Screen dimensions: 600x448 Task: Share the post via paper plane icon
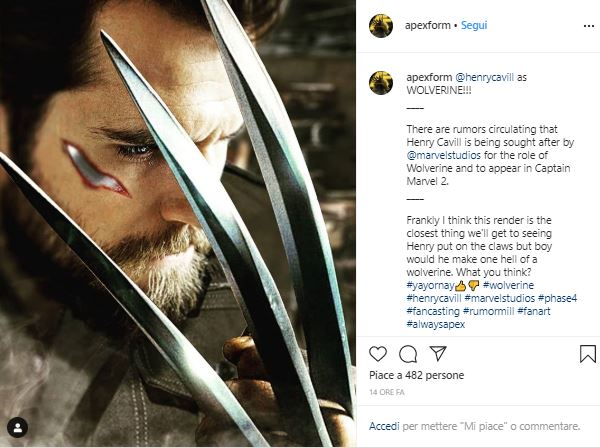point(438,353)
